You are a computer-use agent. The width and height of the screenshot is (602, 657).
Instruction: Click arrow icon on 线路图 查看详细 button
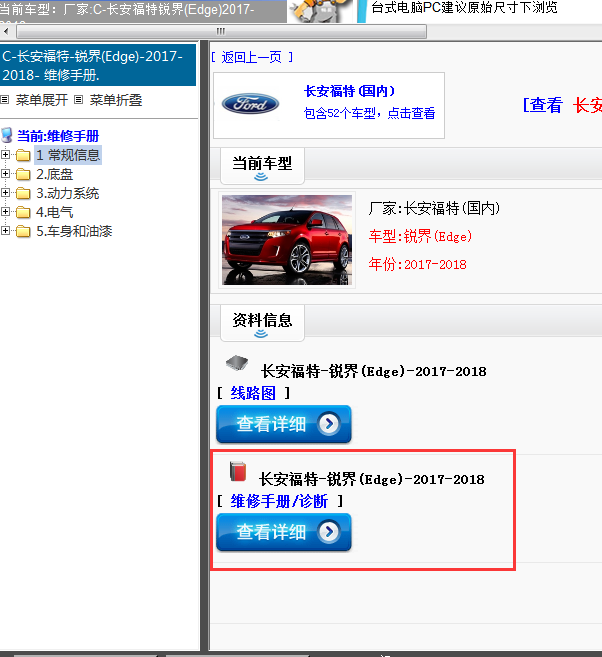329,424
